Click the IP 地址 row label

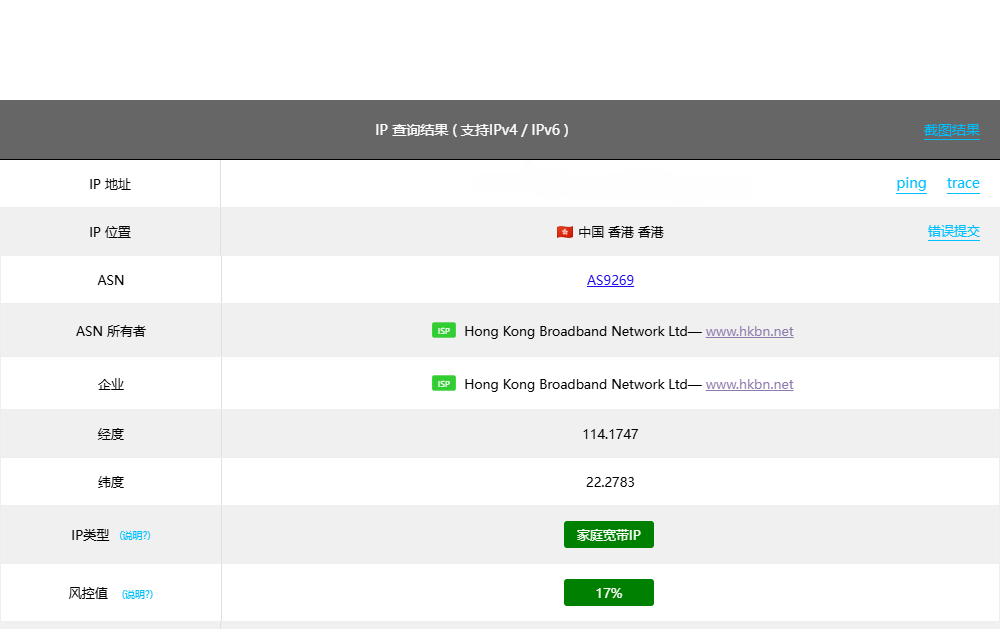110,184
